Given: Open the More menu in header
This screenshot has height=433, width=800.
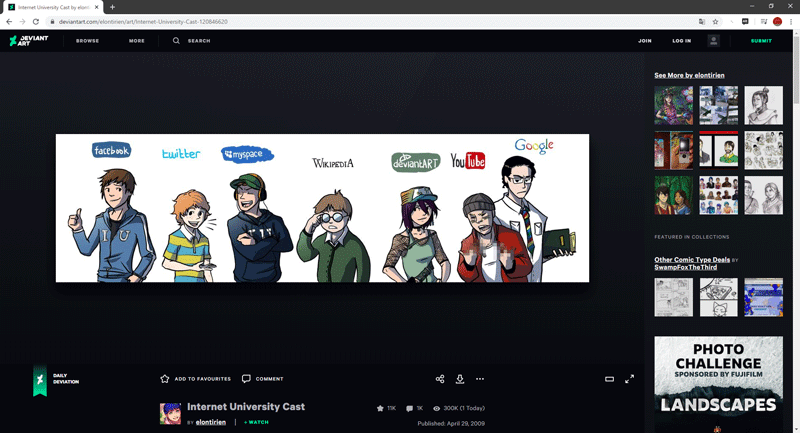Looking at the screenshot, I should (137, 41).
